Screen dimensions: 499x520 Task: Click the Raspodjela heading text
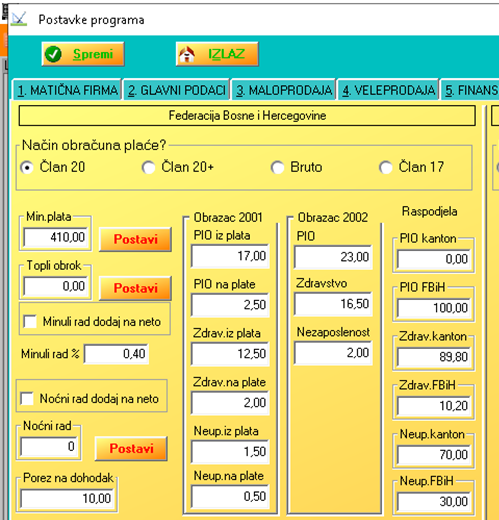point(429,211)
